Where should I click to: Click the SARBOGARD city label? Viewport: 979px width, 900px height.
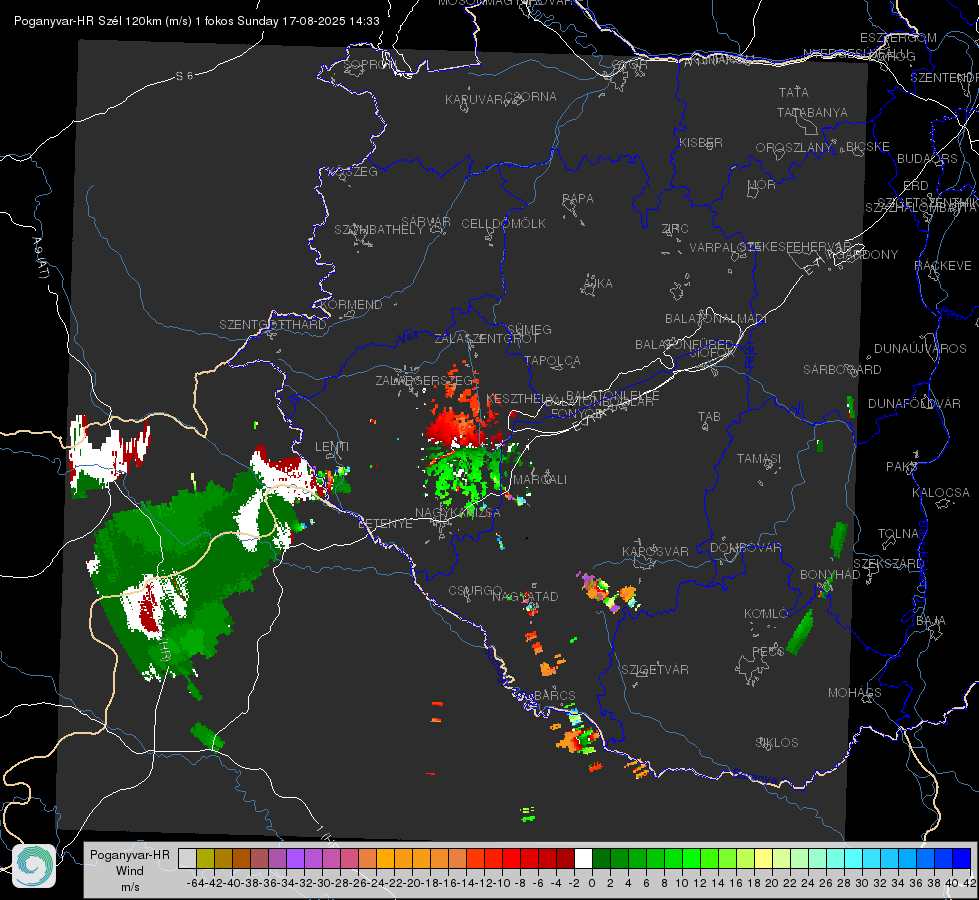click(842, 370)
